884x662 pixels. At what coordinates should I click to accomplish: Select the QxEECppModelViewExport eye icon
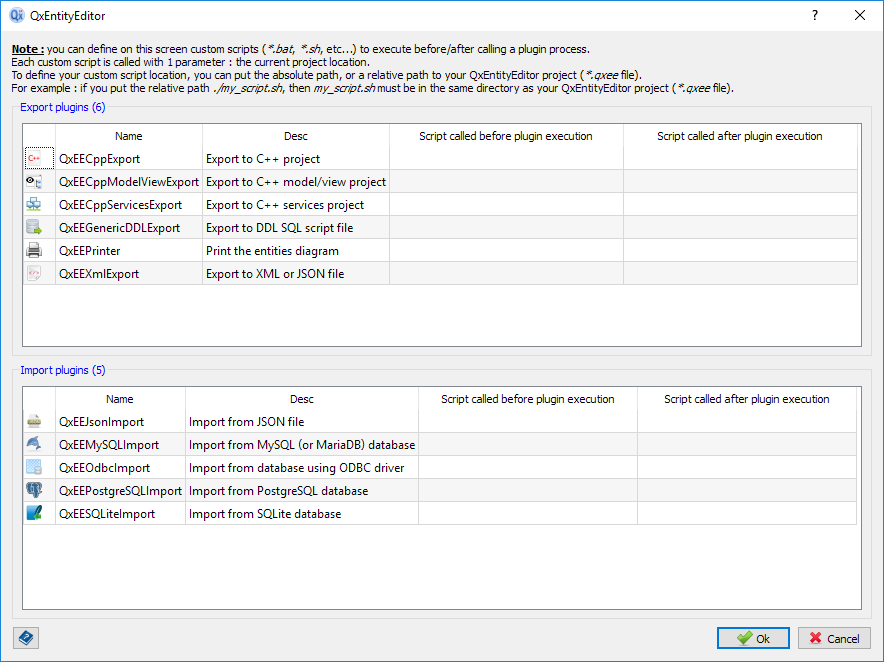34,182
